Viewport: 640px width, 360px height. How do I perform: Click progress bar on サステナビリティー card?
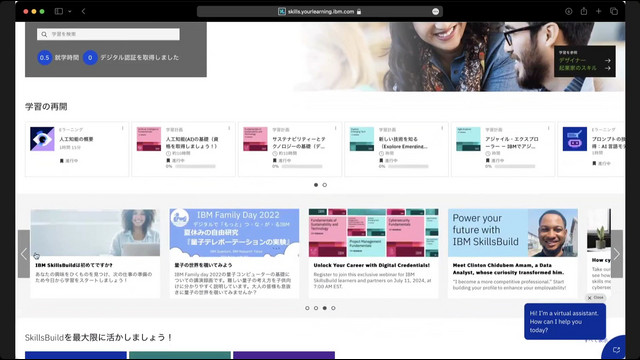tap(302, 167)
